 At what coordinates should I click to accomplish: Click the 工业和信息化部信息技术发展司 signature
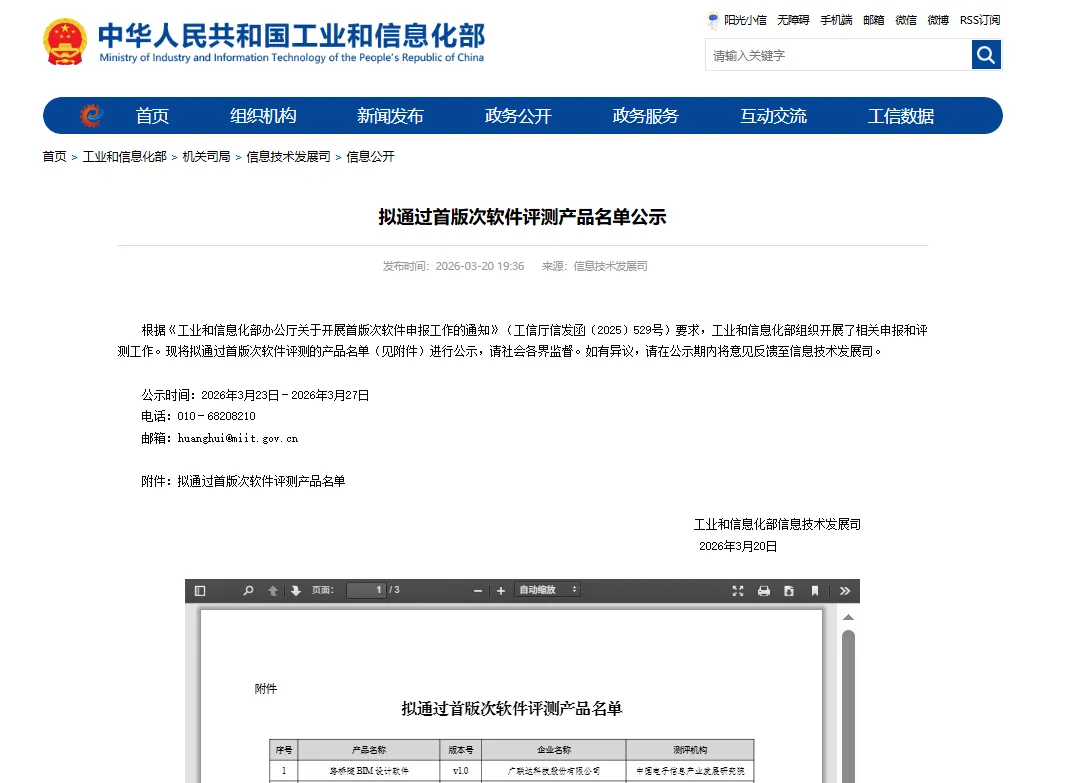tap(777, 524)
